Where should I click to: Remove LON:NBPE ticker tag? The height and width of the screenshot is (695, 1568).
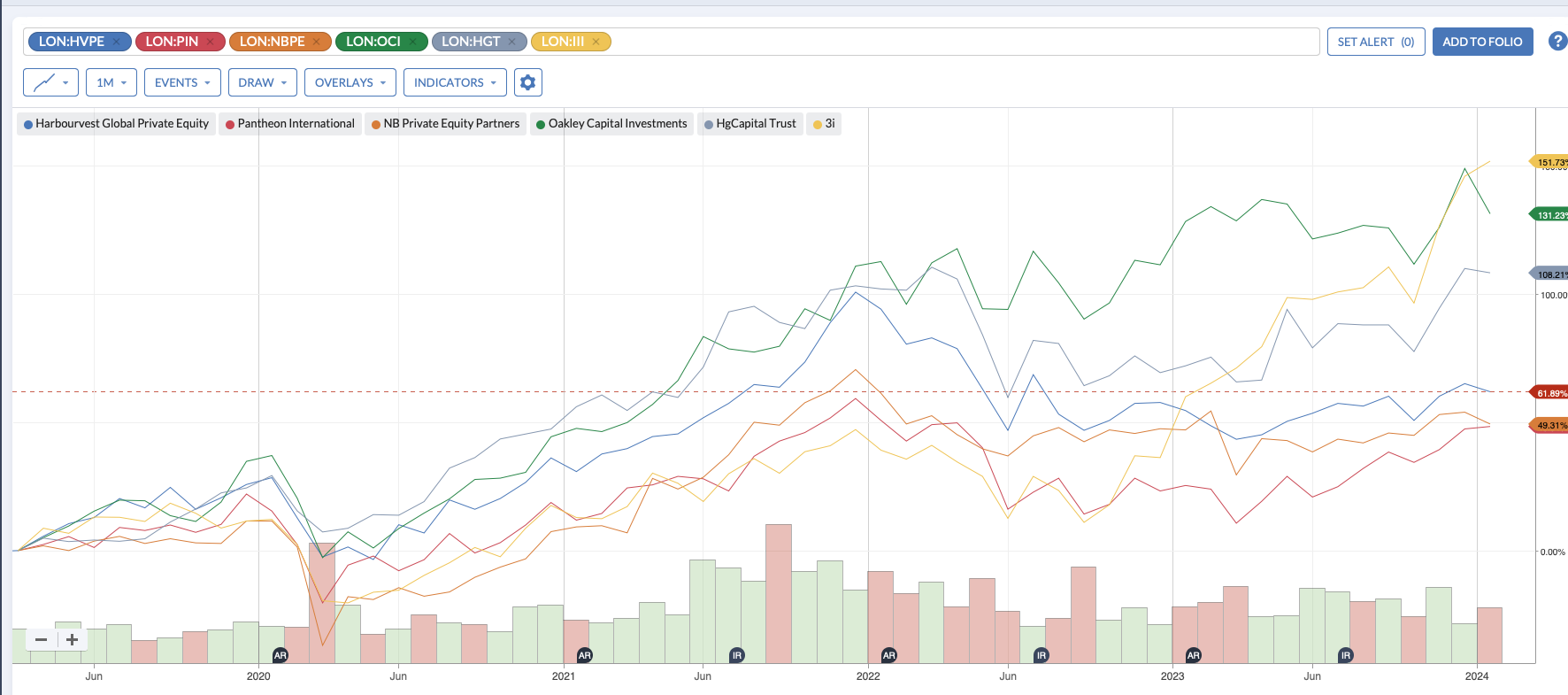click(x=316, y=42)
